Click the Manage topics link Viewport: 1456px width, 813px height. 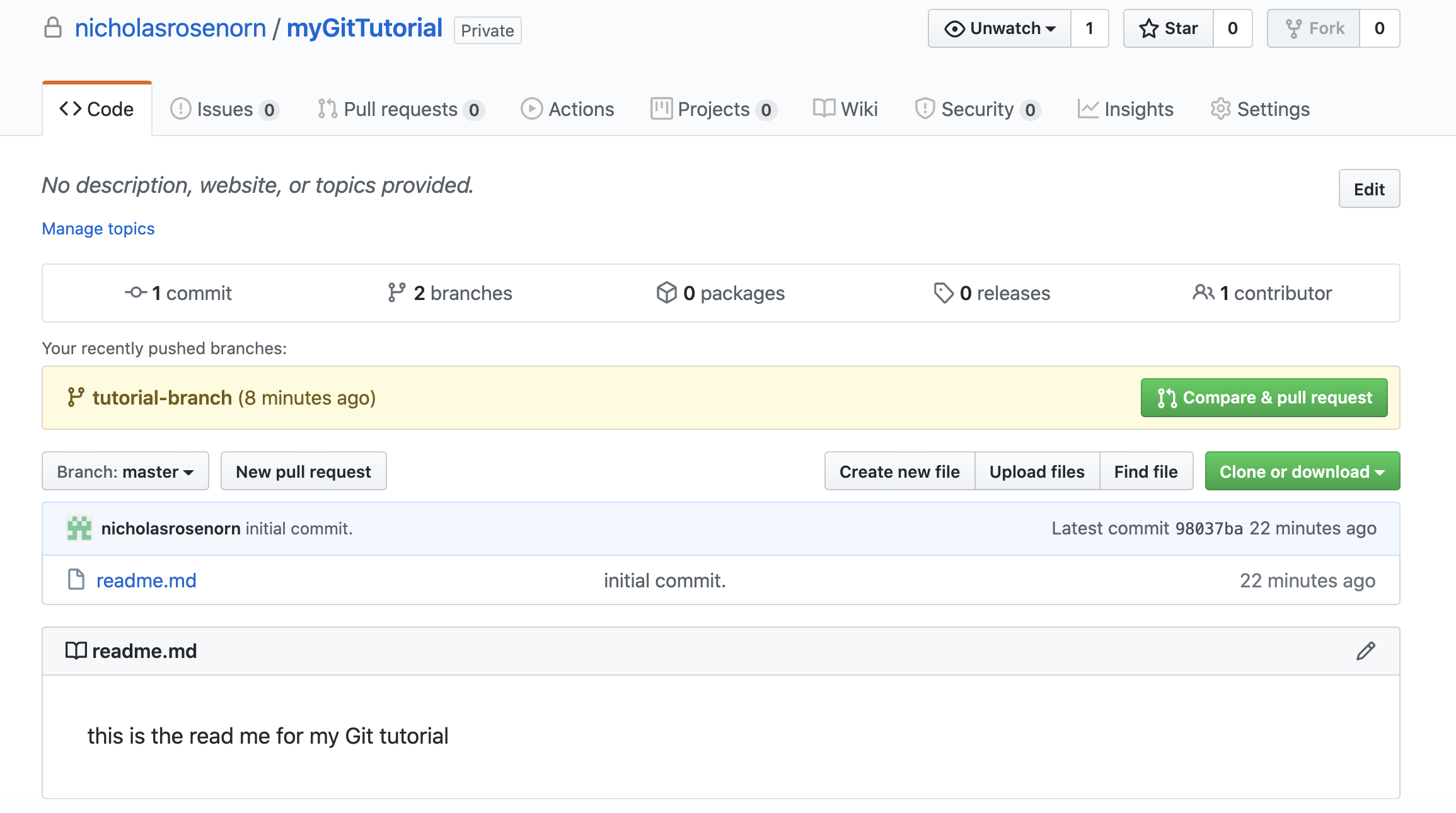tap(98, 229)
